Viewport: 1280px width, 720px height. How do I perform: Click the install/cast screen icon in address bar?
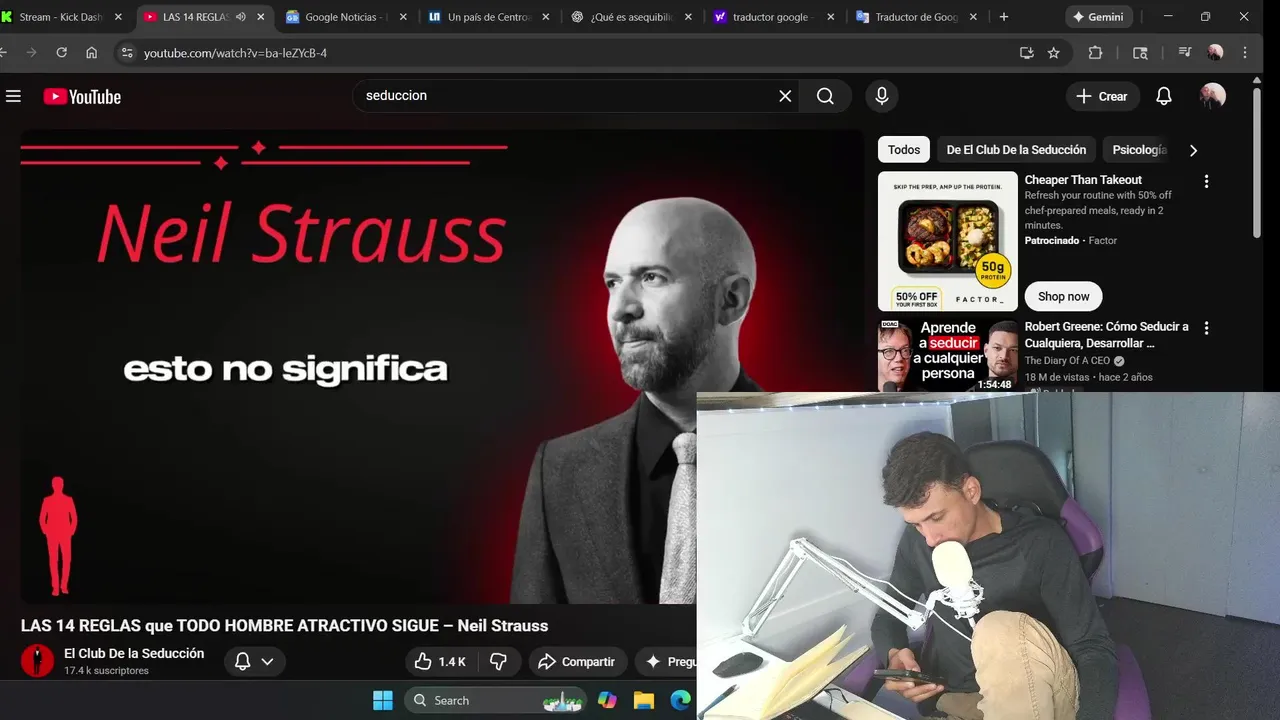point(1026,53)
